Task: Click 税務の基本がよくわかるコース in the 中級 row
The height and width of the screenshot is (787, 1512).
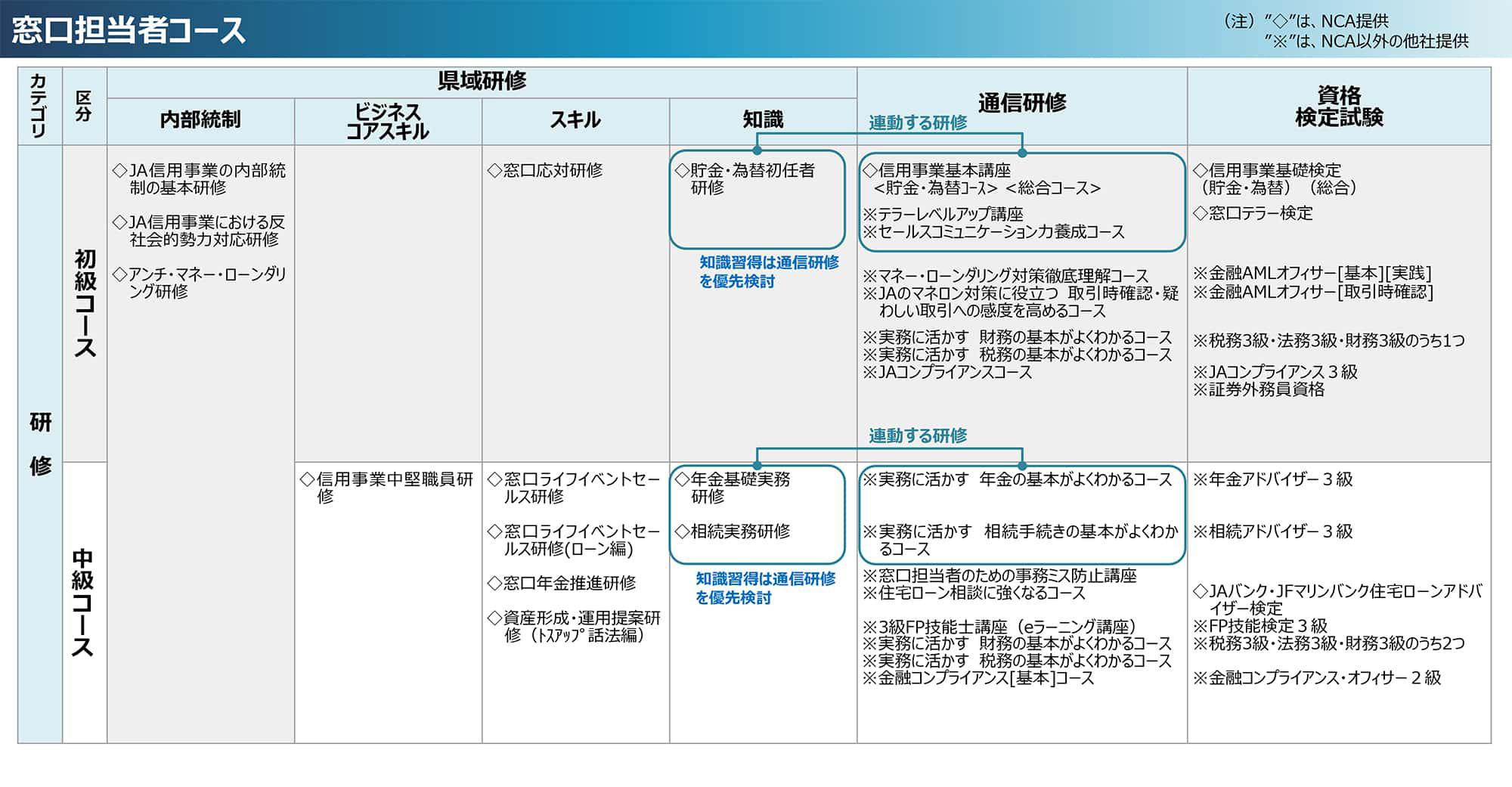Action: [x=1017, y=661]
